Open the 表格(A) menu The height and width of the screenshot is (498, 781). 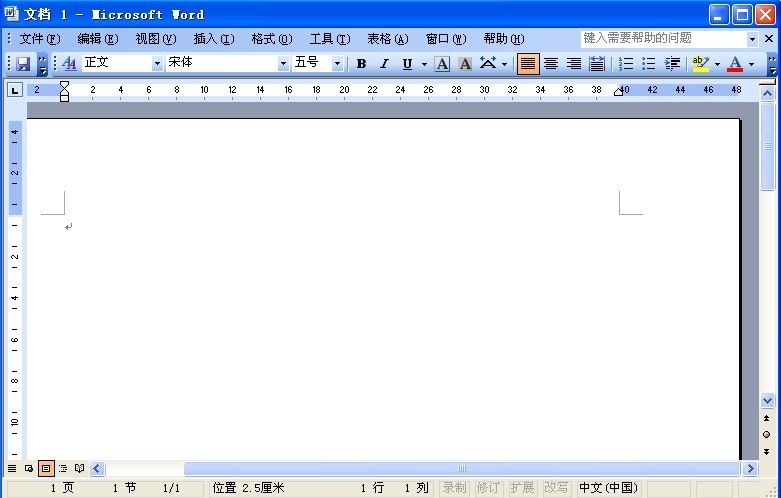(x=388, y=39)
